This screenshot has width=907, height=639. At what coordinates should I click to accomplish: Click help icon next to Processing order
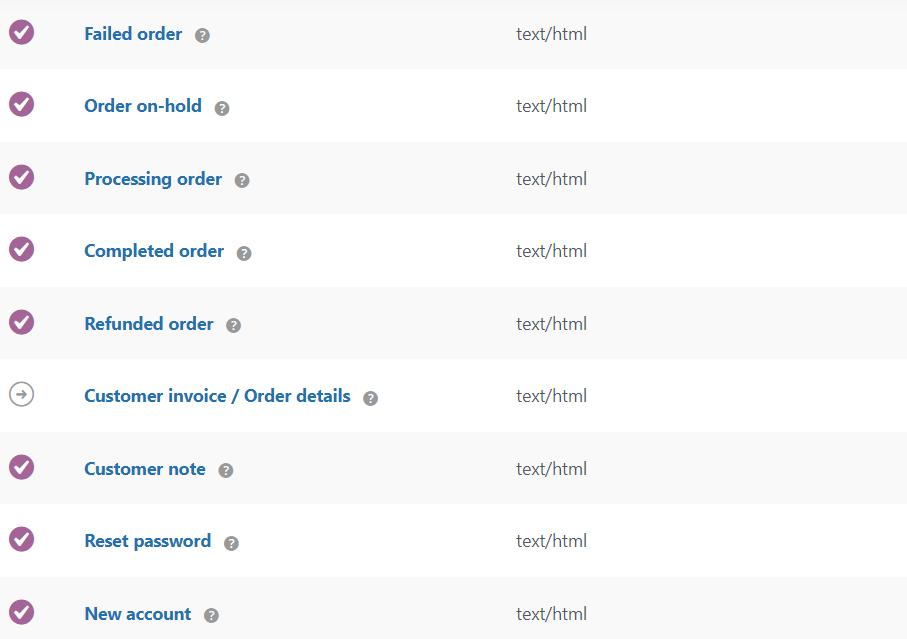(242, 181)
